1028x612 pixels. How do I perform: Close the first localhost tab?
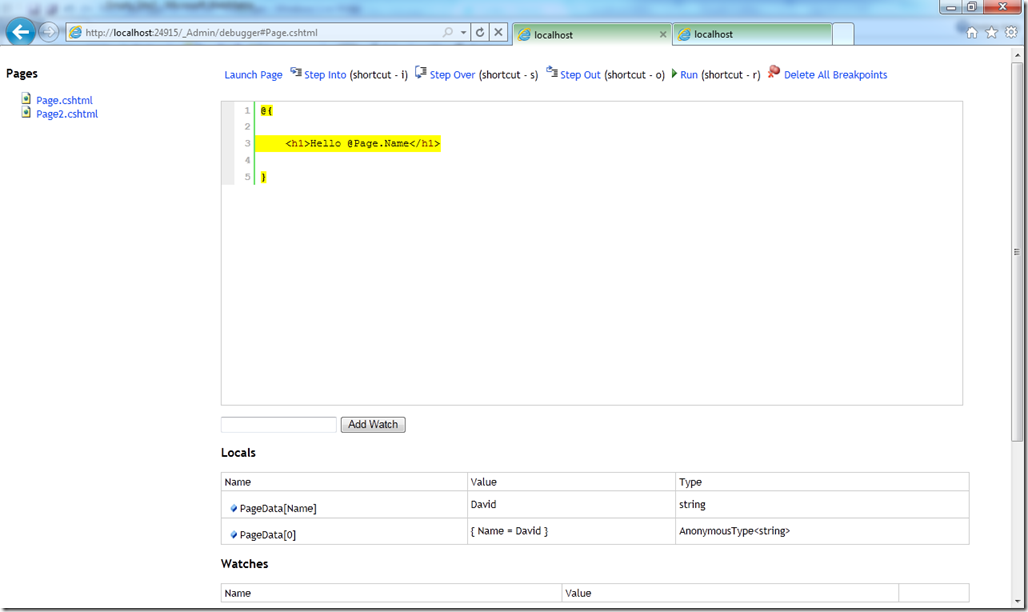click(x=663, y=34)
